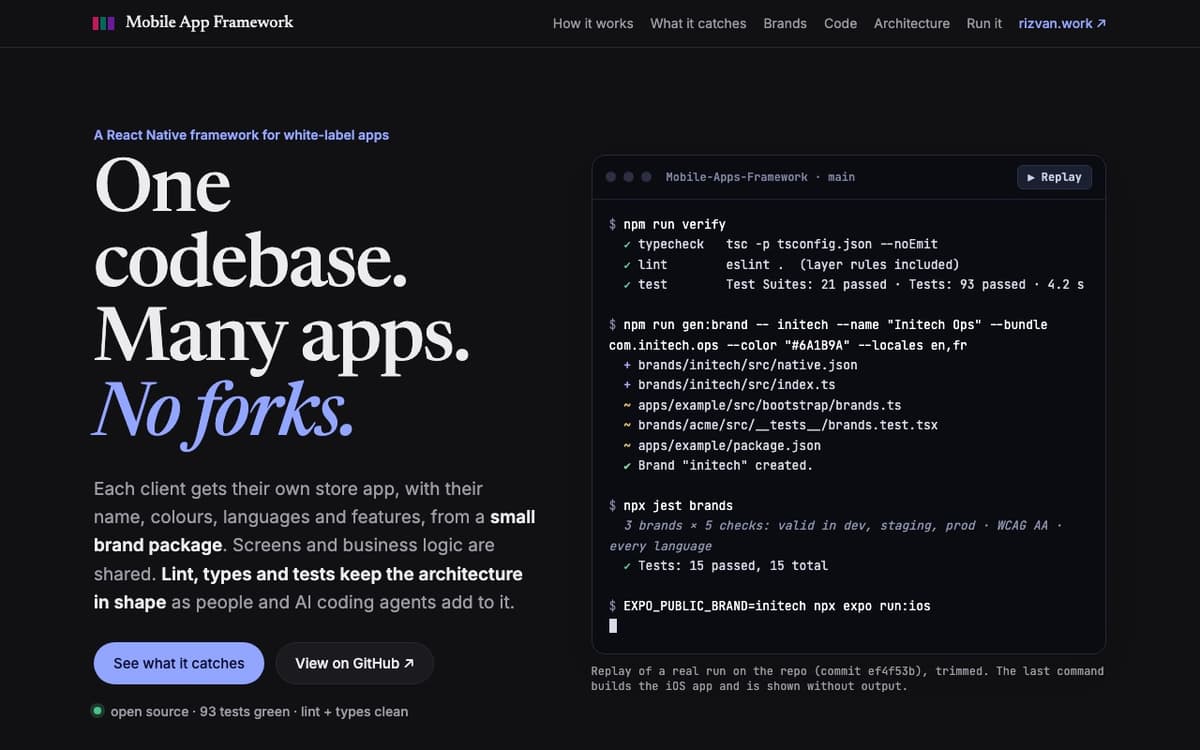Click the brands.test.tsx file line

point(780,425)
